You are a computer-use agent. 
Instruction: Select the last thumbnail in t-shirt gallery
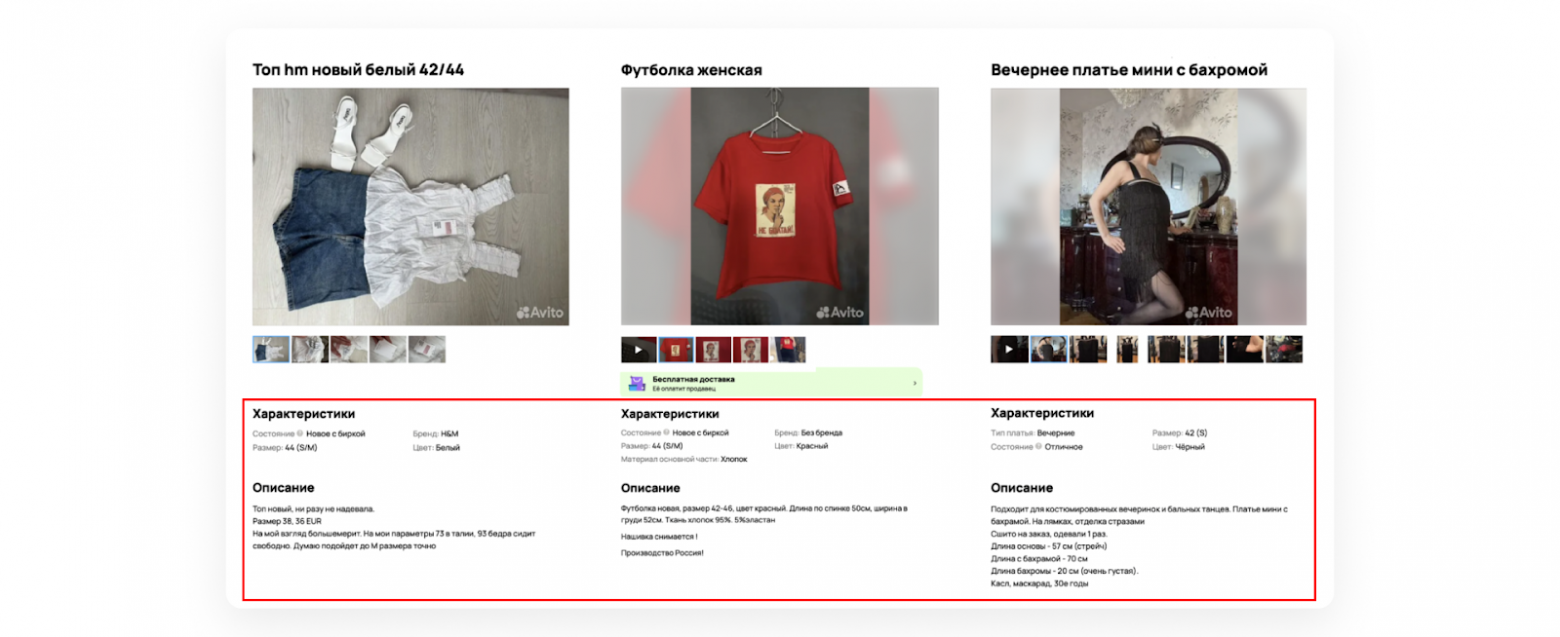(x=788, y=349)
